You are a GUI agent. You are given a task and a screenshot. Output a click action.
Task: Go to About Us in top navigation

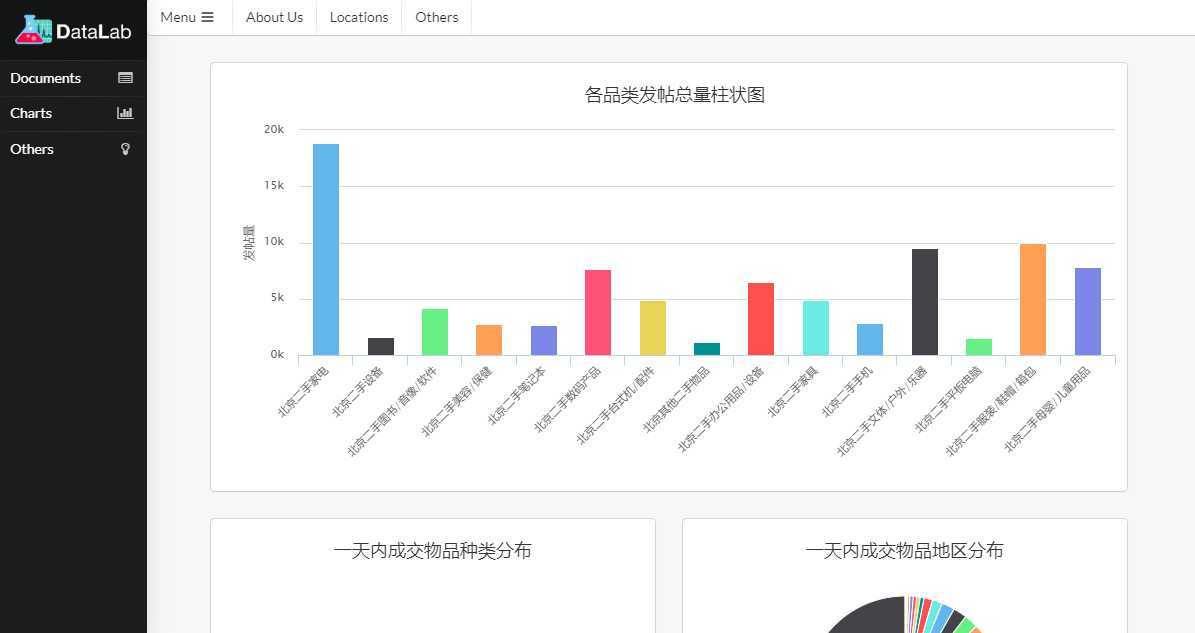pos(274,17)
